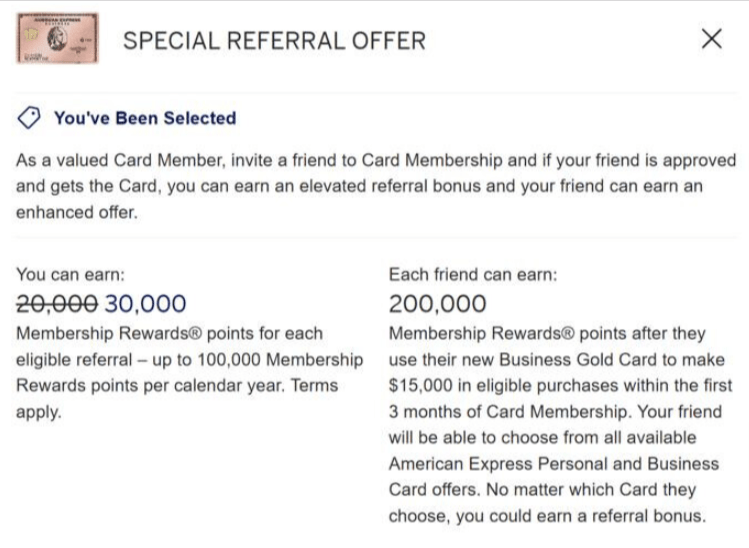Open the Terms apply text
The width and height of the screenshot is (749, 548).
[x=312, y=385]
